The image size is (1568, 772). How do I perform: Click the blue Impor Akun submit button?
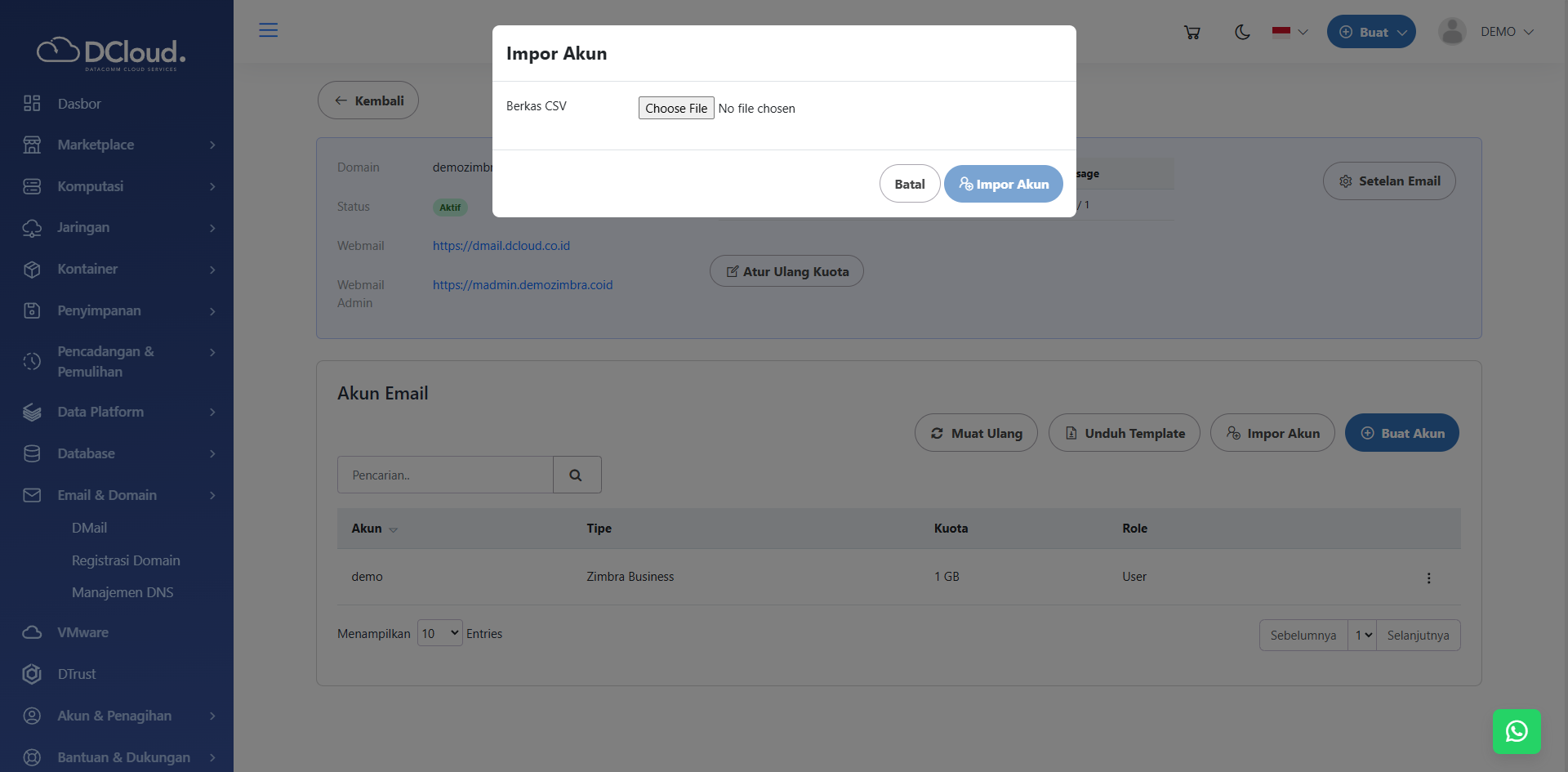pyautogui.click(x=1003, y=184)
